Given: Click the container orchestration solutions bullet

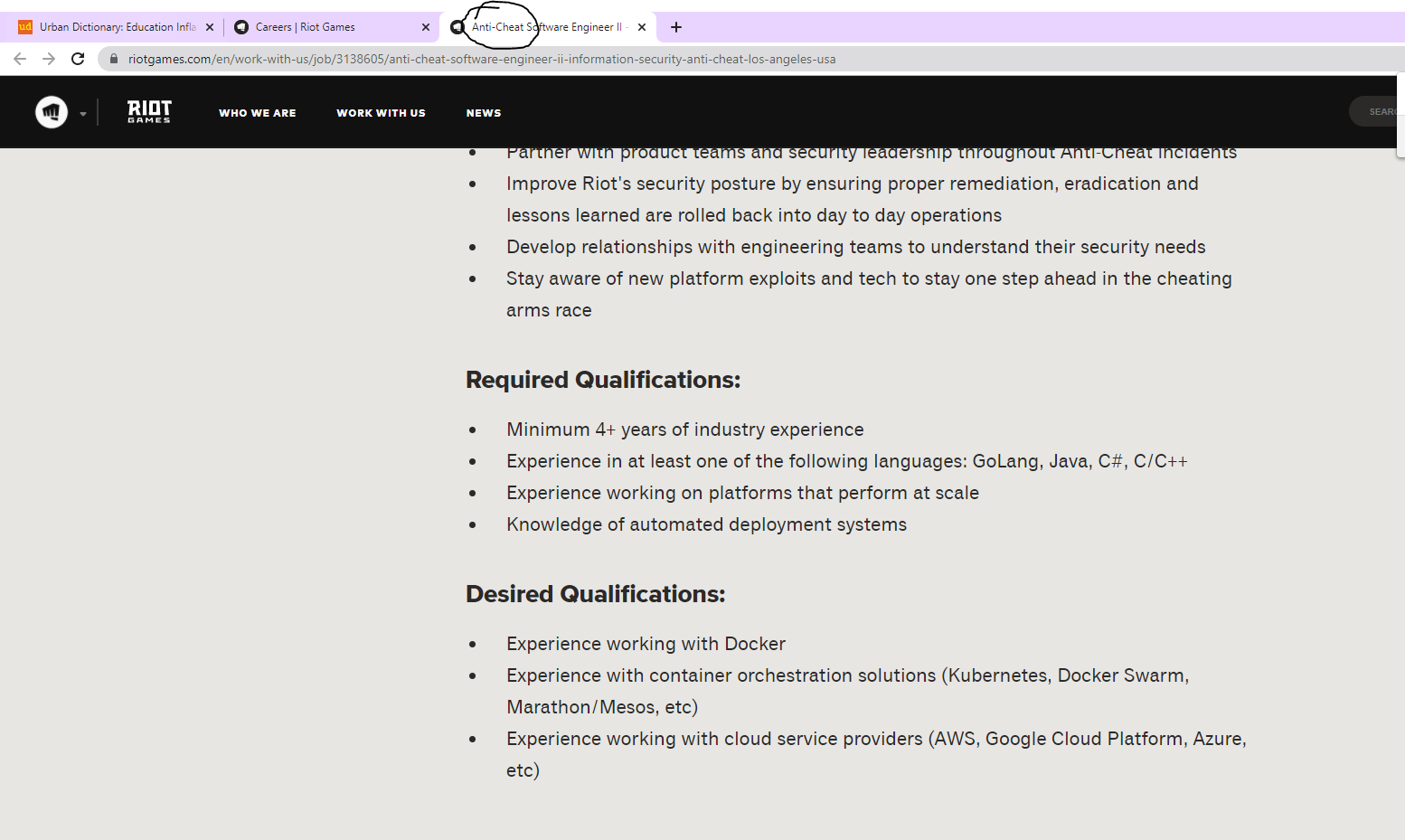Looking at the screenshot, I should click(848, 691).
